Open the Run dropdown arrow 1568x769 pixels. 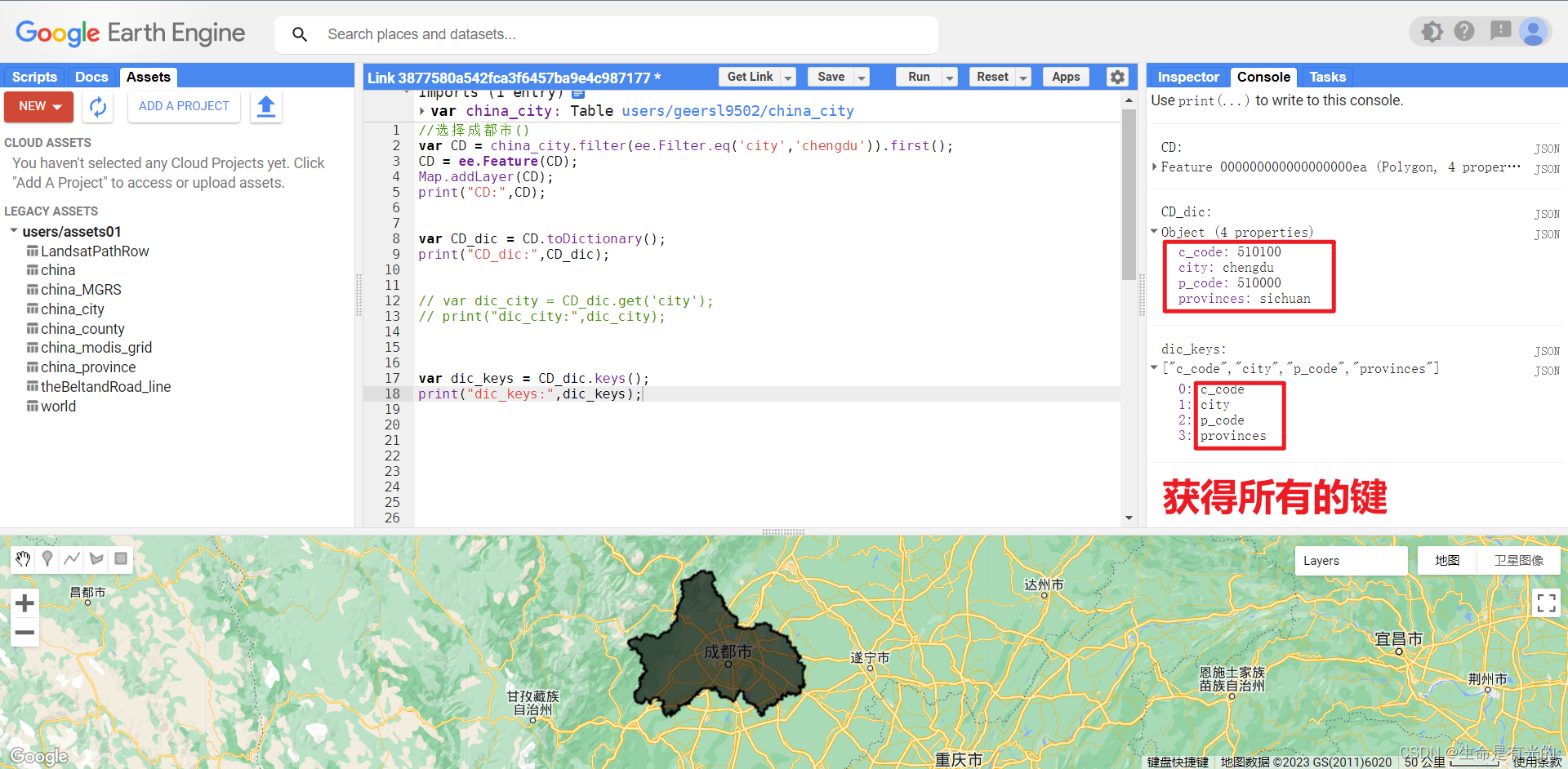click(x=949, y=77)
